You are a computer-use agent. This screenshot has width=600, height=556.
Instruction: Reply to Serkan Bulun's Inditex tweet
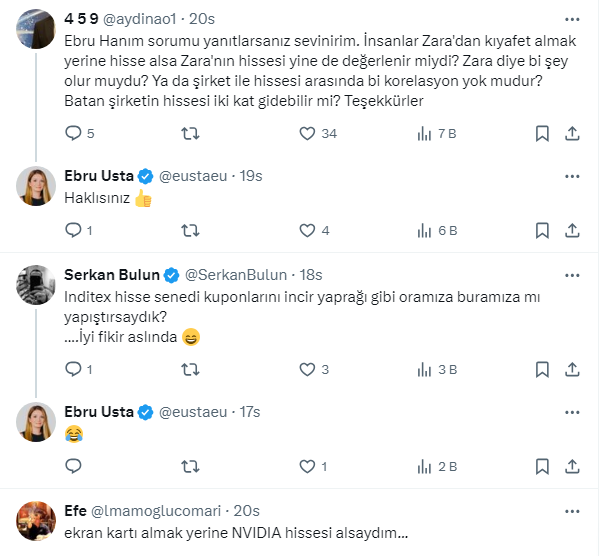72,369
